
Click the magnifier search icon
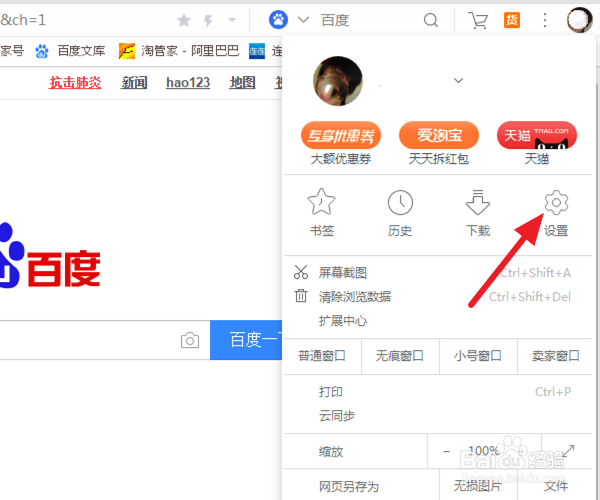431,20
